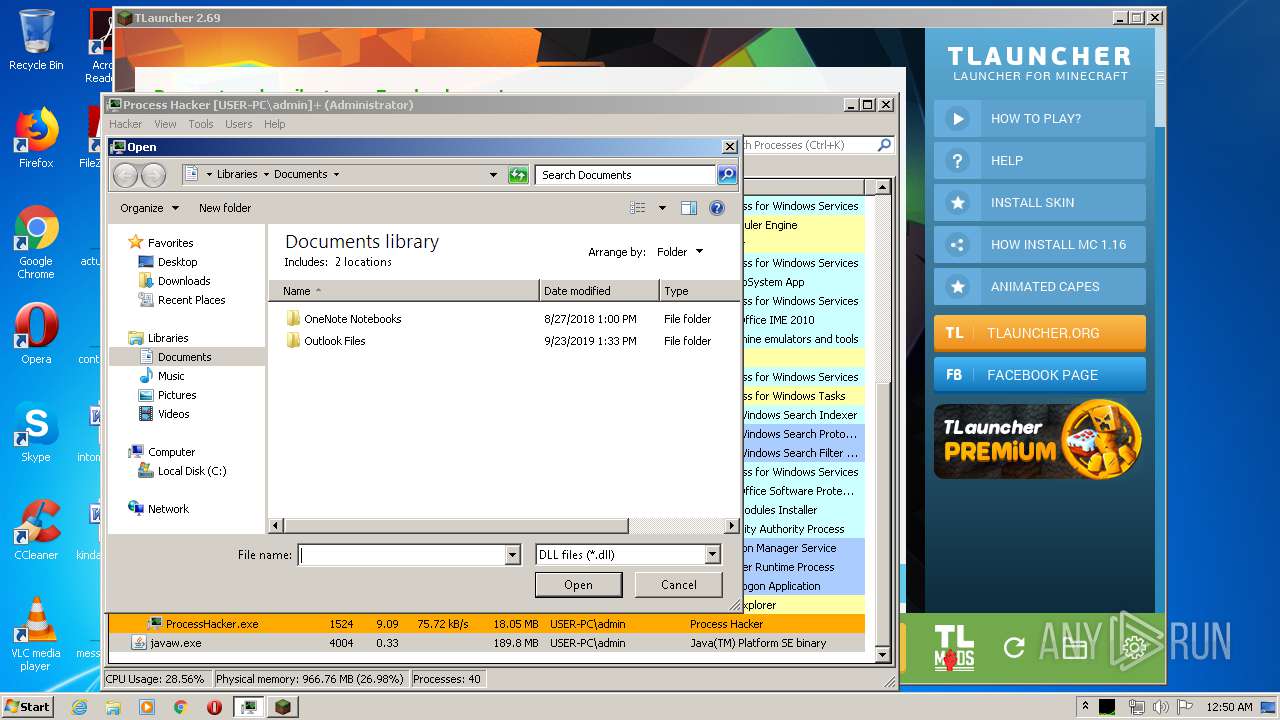Open the file type DLL files dropdown
The image size is (1280, 720).
[712, 555]
